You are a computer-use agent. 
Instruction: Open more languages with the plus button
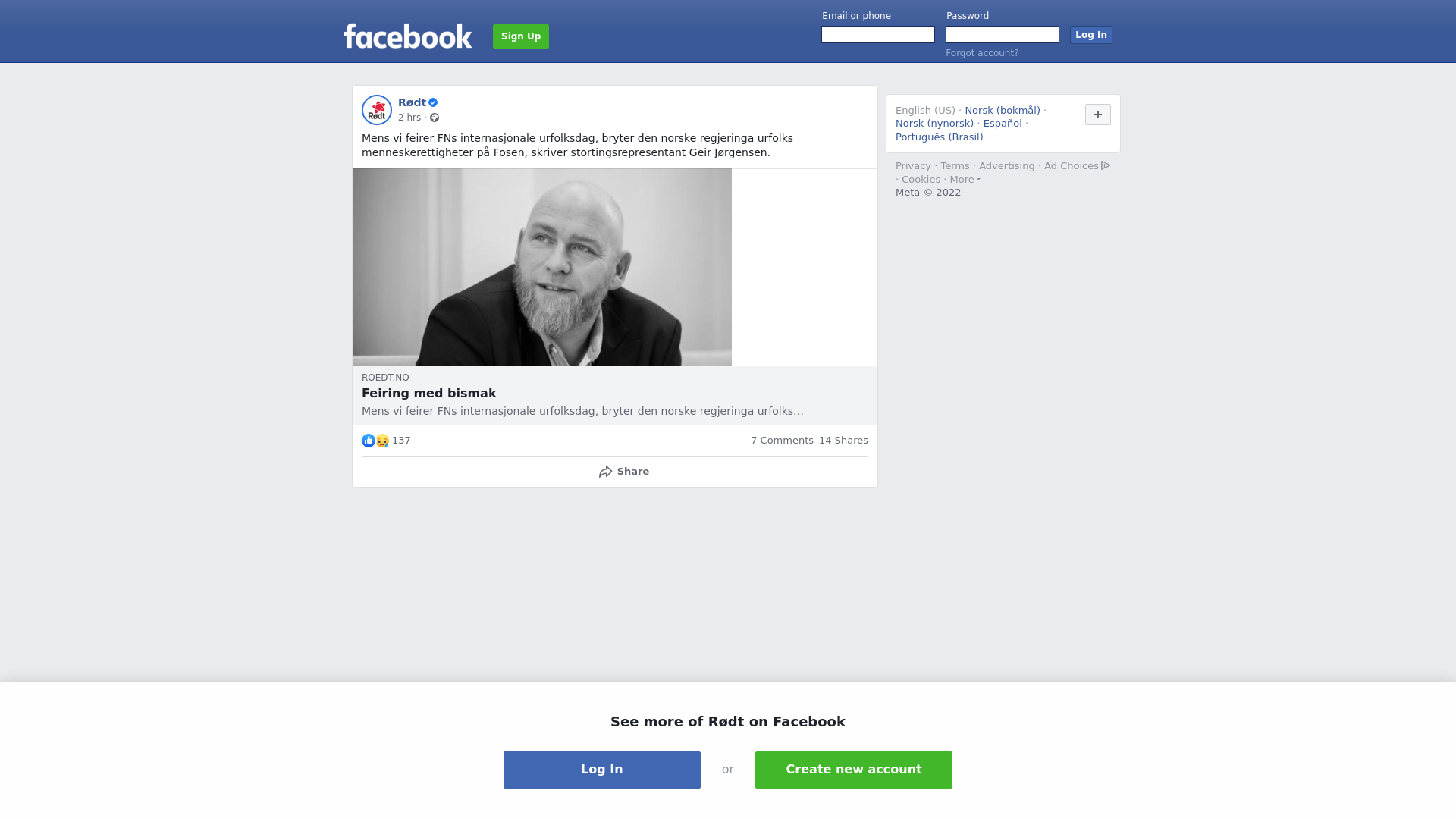tap(1098, 115)
